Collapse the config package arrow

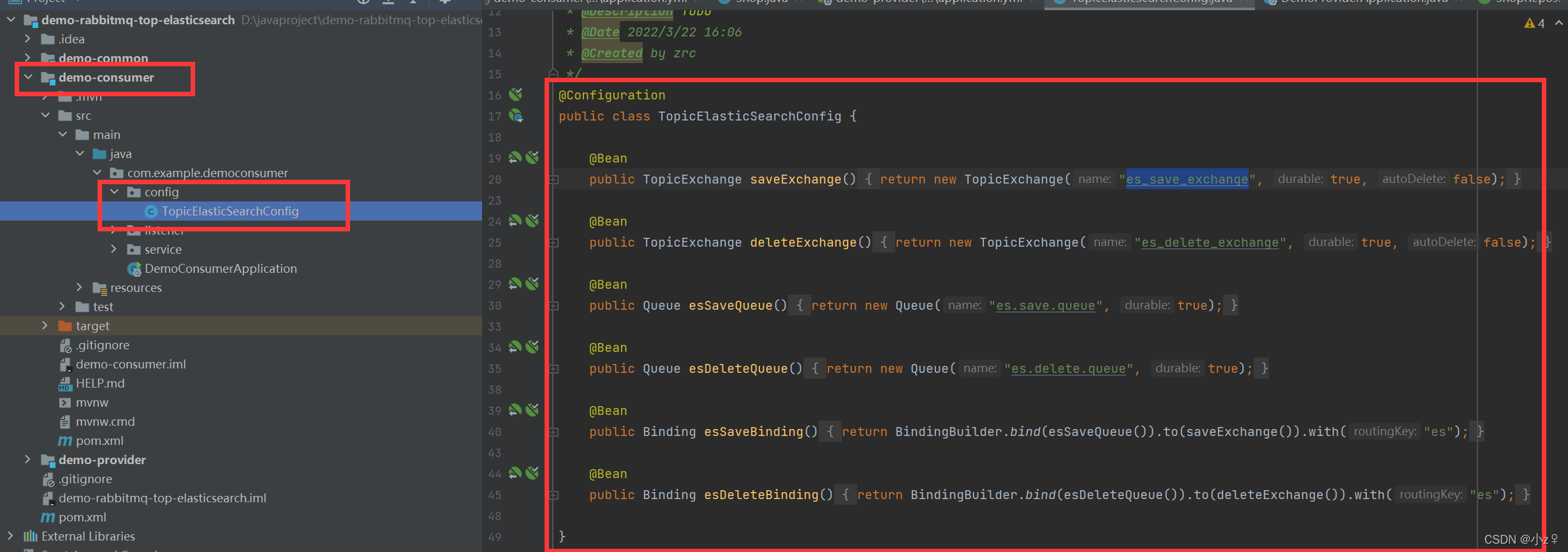pyautogui.click(x=114, y=192)
